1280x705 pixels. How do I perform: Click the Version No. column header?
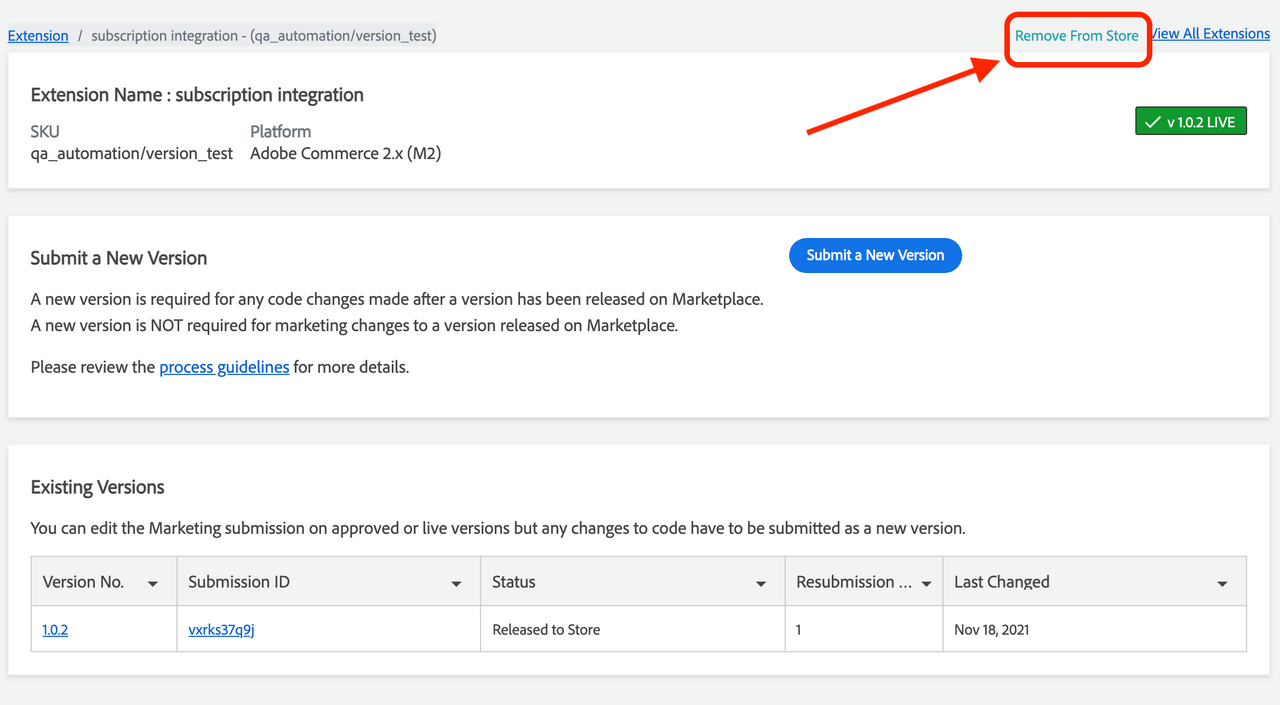point(104,582)
